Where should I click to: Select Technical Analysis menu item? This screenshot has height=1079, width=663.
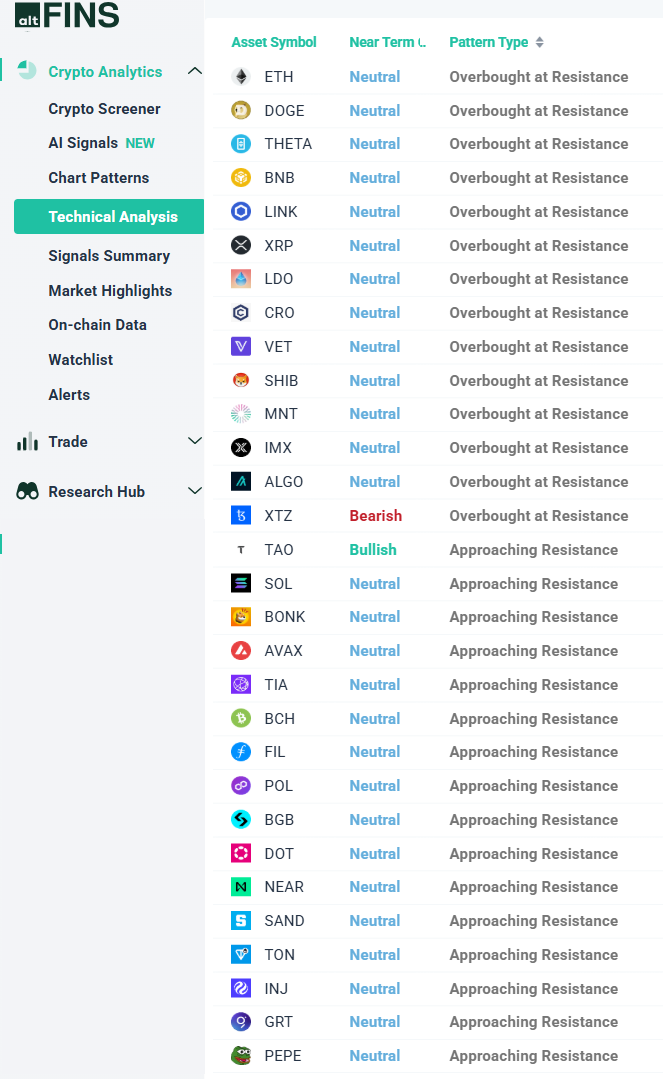point(109,216)
